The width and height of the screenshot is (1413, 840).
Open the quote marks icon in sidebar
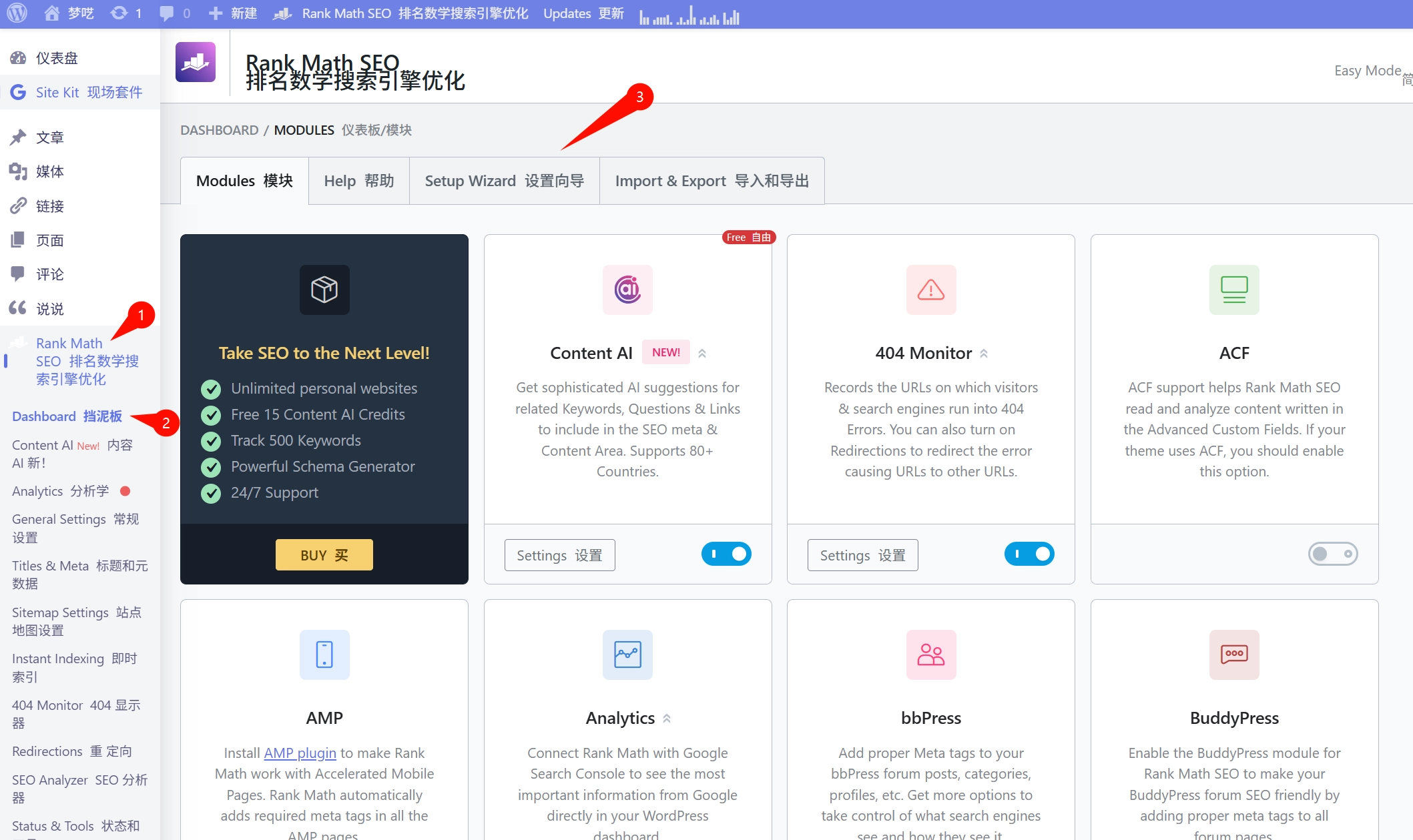[18, 308]
